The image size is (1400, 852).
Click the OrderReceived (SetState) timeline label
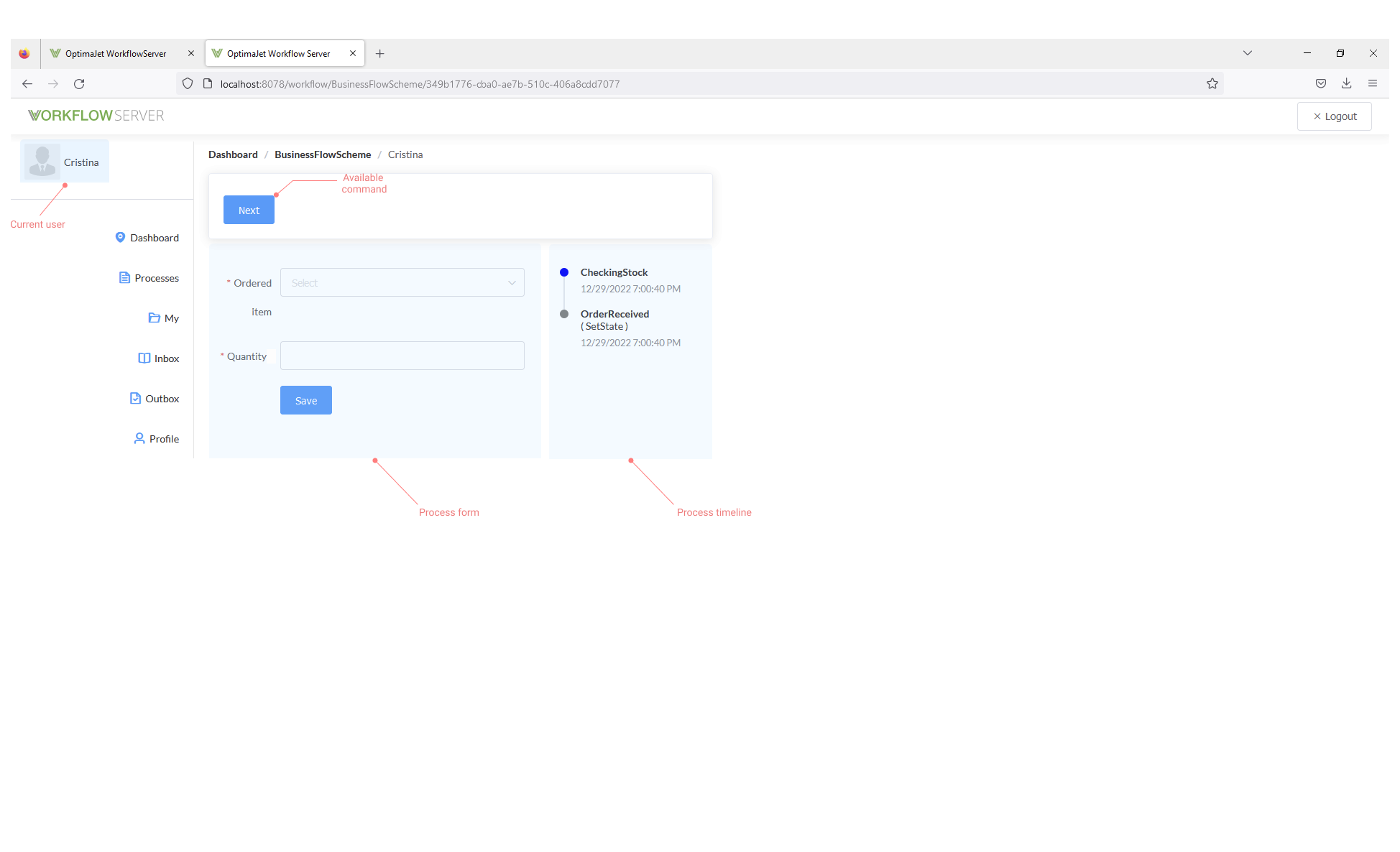614,320
